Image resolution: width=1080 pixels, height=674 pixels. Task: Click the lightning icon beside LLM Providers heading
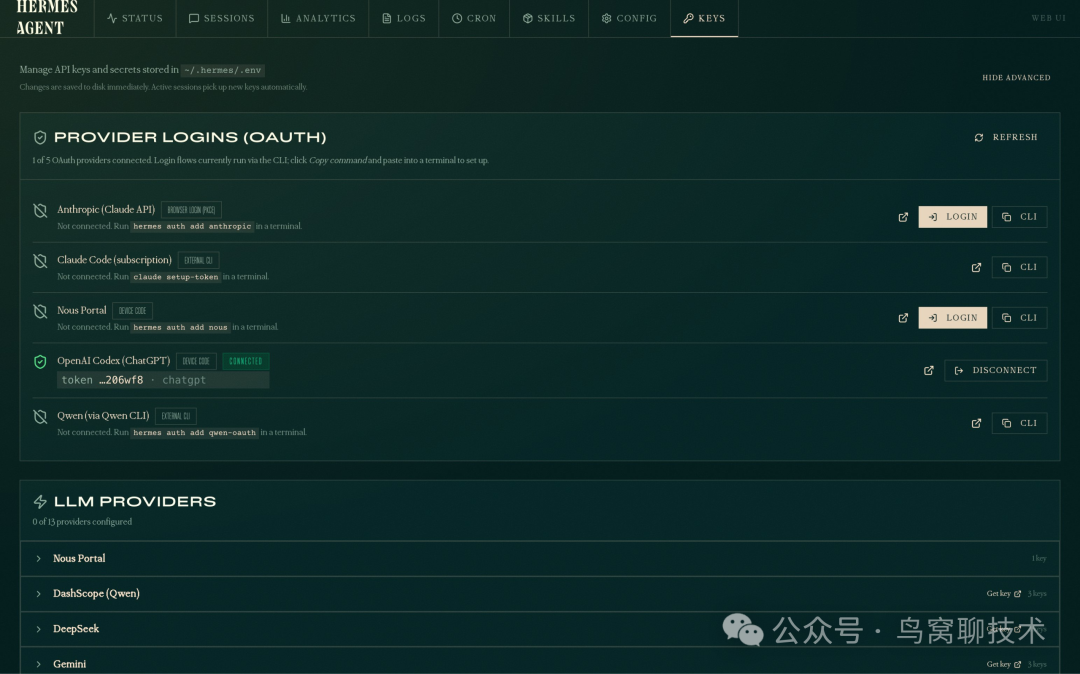[x=39, y=501]
